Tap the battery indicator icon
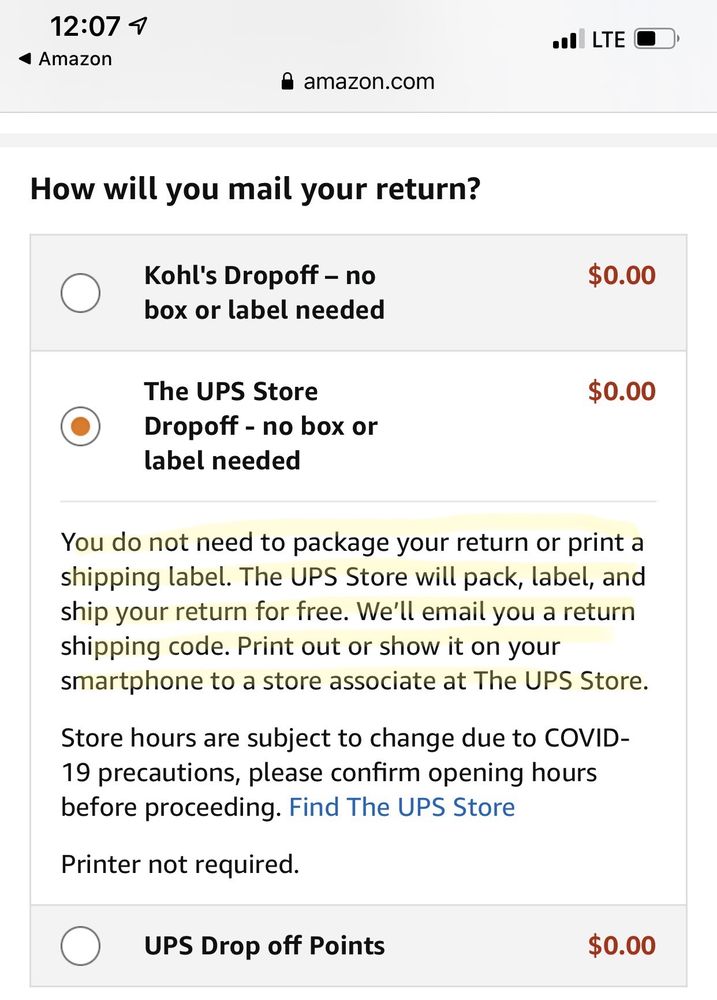The image size is (717, 1000). 657,40
